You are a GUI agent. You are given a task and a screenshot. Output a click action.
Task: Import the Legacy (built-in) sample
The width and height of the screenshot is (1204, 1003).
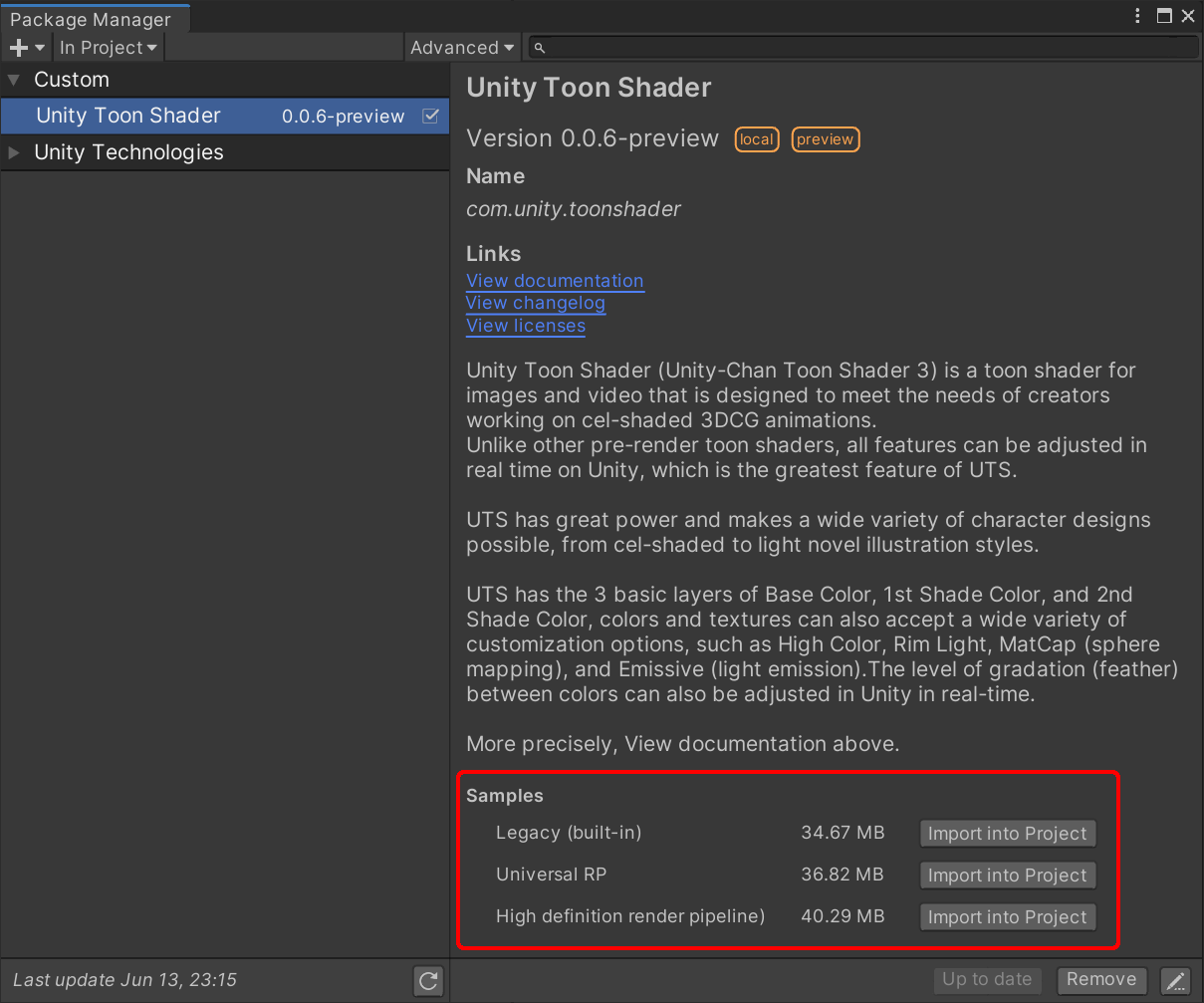(1007, 834)
